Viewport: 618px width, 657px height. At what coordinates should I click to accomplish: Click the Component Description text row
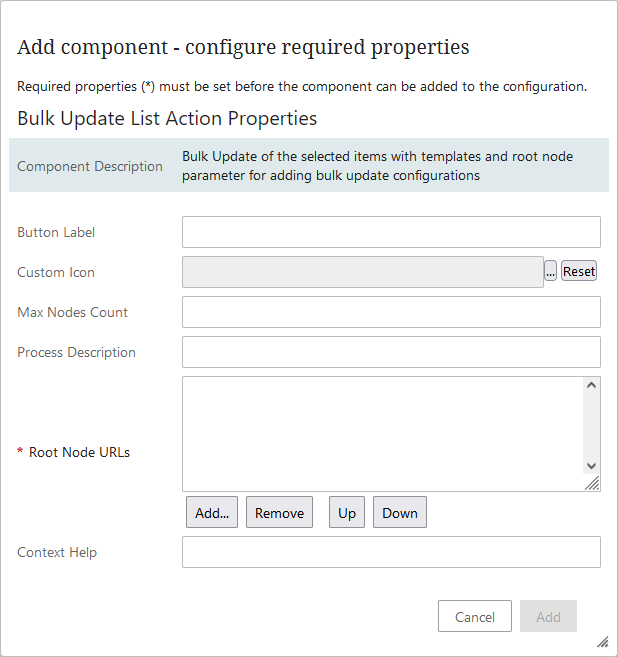(x=309, y=166)
